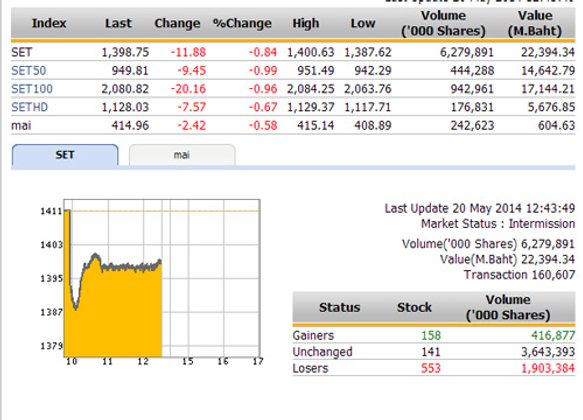This screenshot has height=420, width=583.
Task: Select SET value 22,394.34 in index table
Action: point(548,52)
